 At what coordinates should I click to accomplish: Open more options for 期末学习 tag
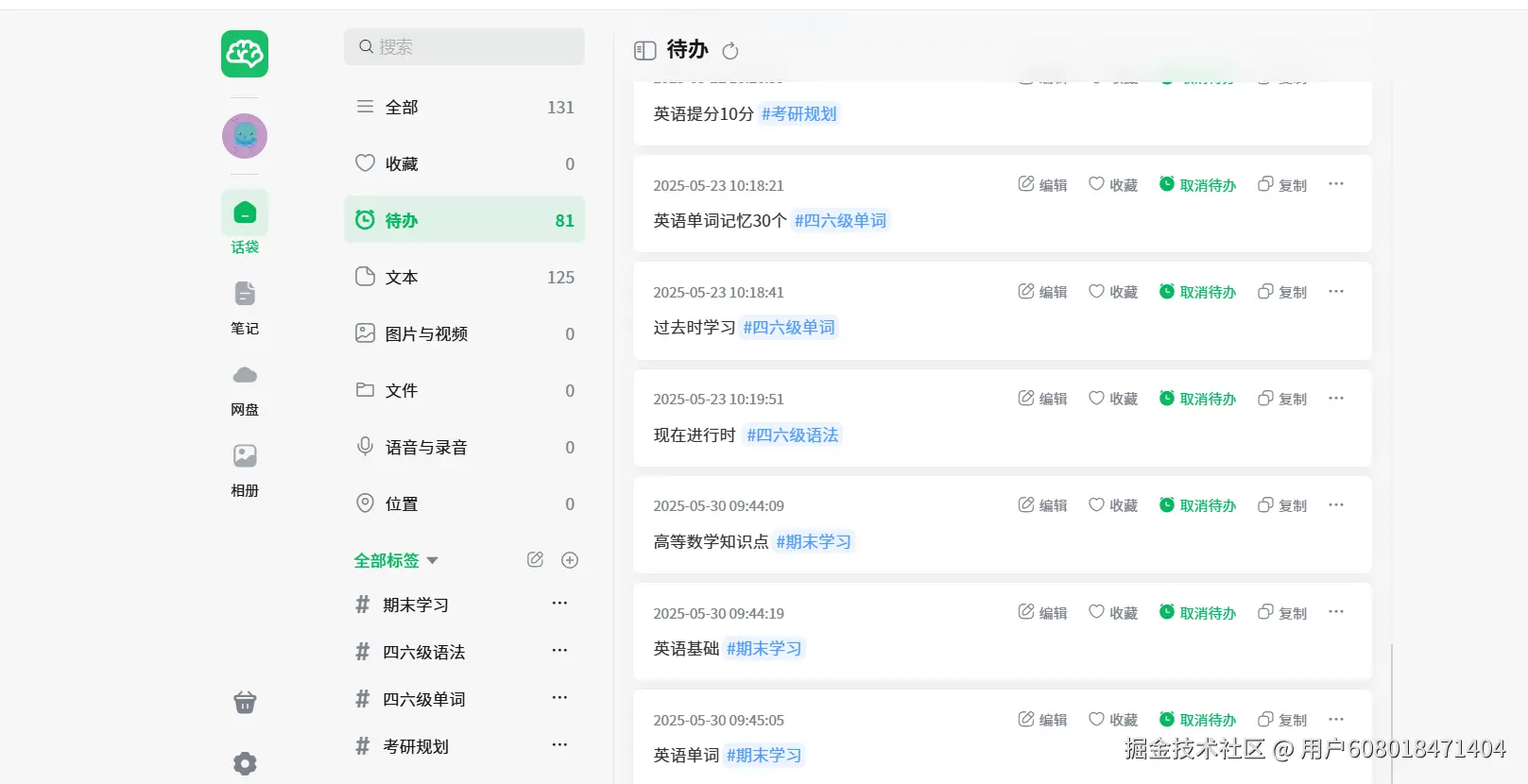(559, 604)
